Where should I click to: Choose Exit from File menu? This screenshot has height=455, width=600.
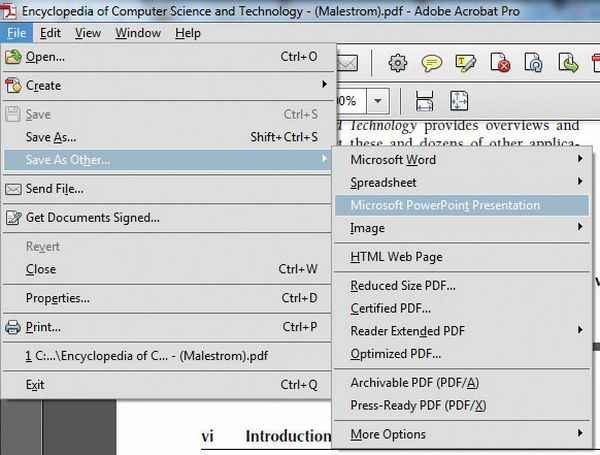pyautogui.click(x=168, y=385)
